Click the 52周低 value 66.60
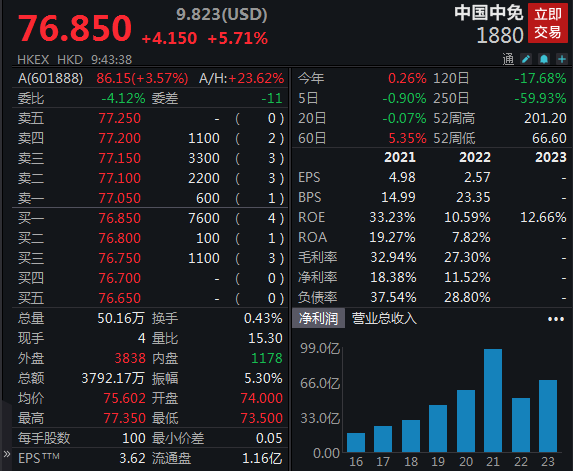This screenshot has width=573, height=471. (x=549, y=138)
